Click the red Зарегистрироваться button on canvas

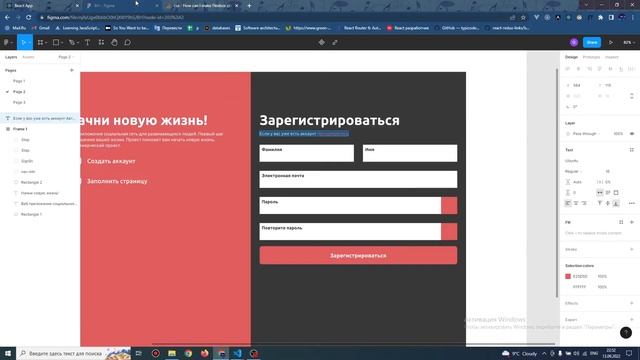pyautogui.click(x=358, y=256)
